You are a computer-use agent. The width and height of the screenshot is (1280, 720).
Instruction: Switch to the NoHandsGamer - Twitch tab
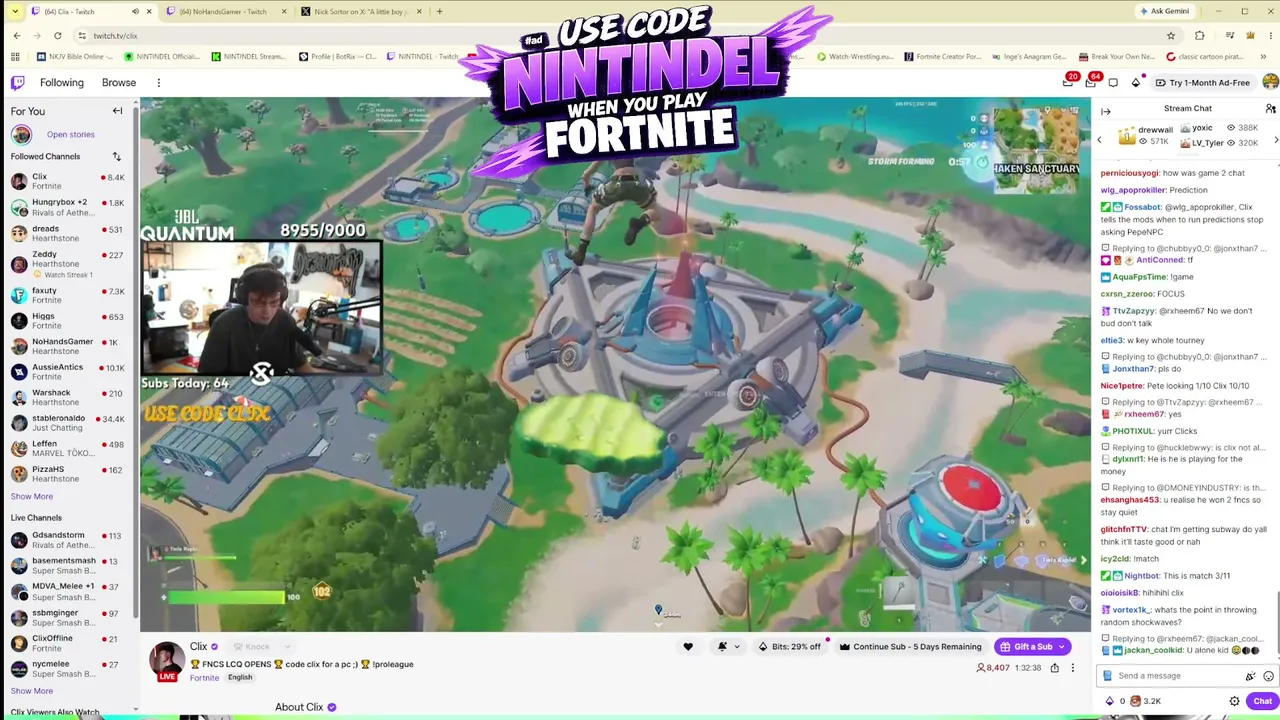[223, 12]
